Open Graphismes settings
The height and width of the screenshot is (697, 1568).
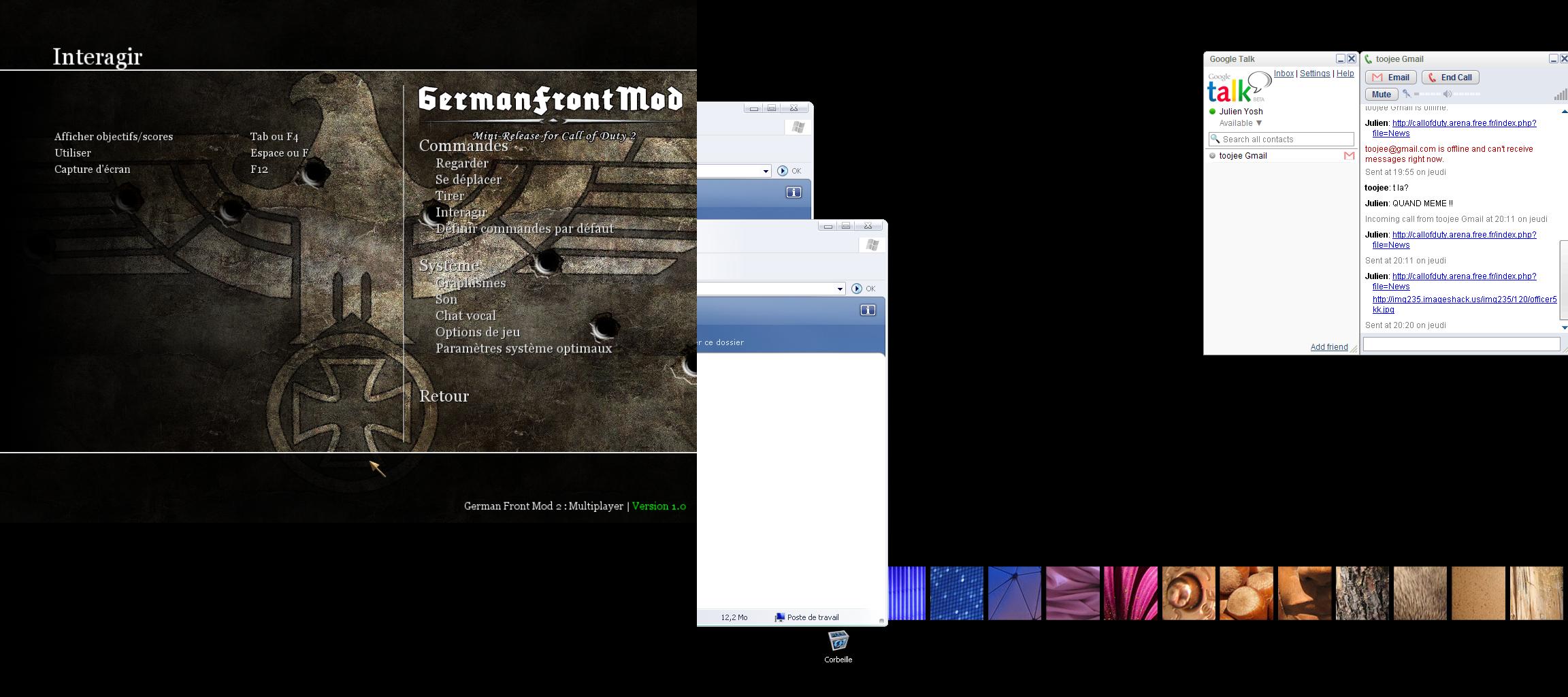[x=470, y=283]
